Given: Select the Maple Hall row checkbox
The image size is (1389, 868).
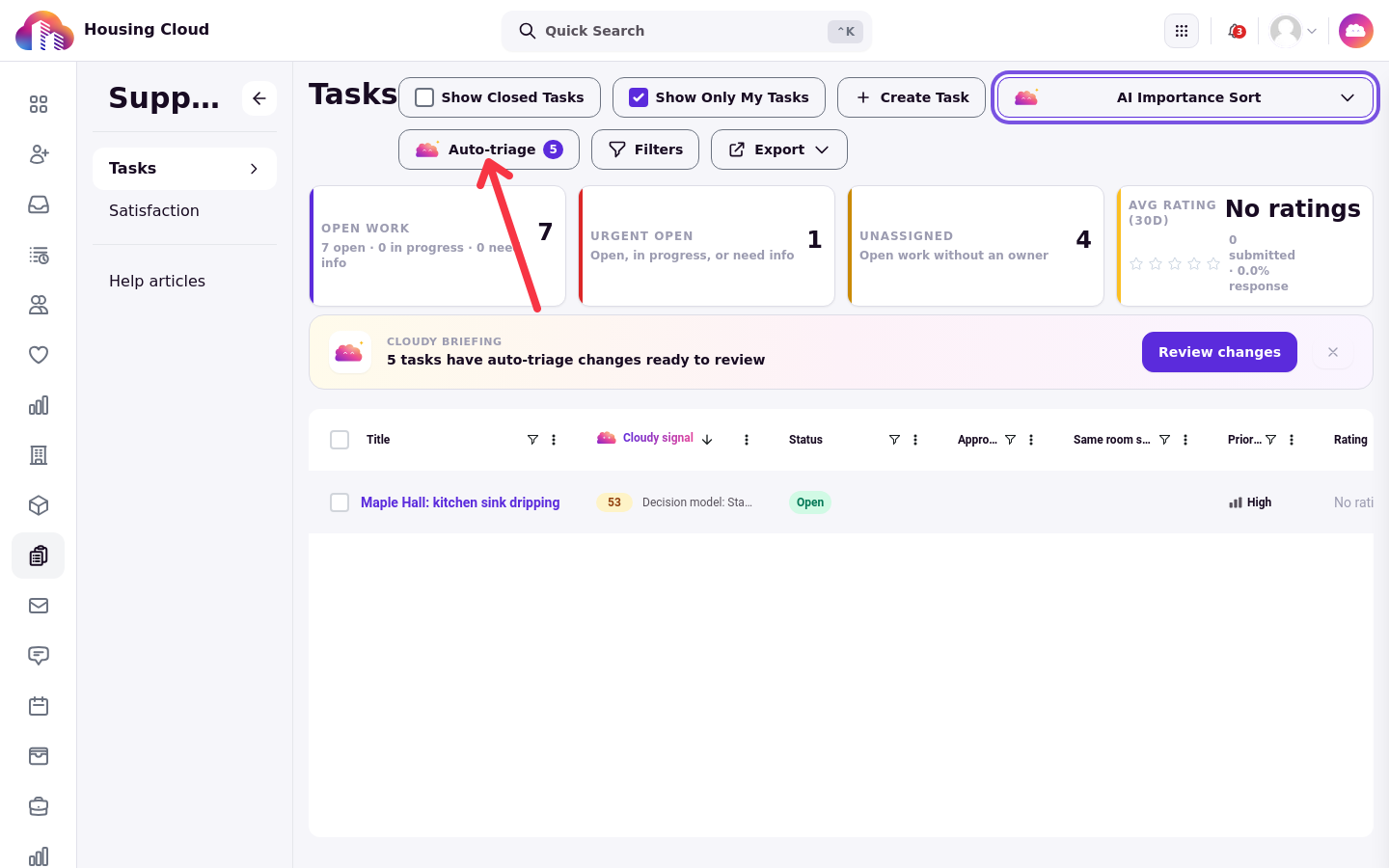Looking at the screenshot, I should pos(340,502).
